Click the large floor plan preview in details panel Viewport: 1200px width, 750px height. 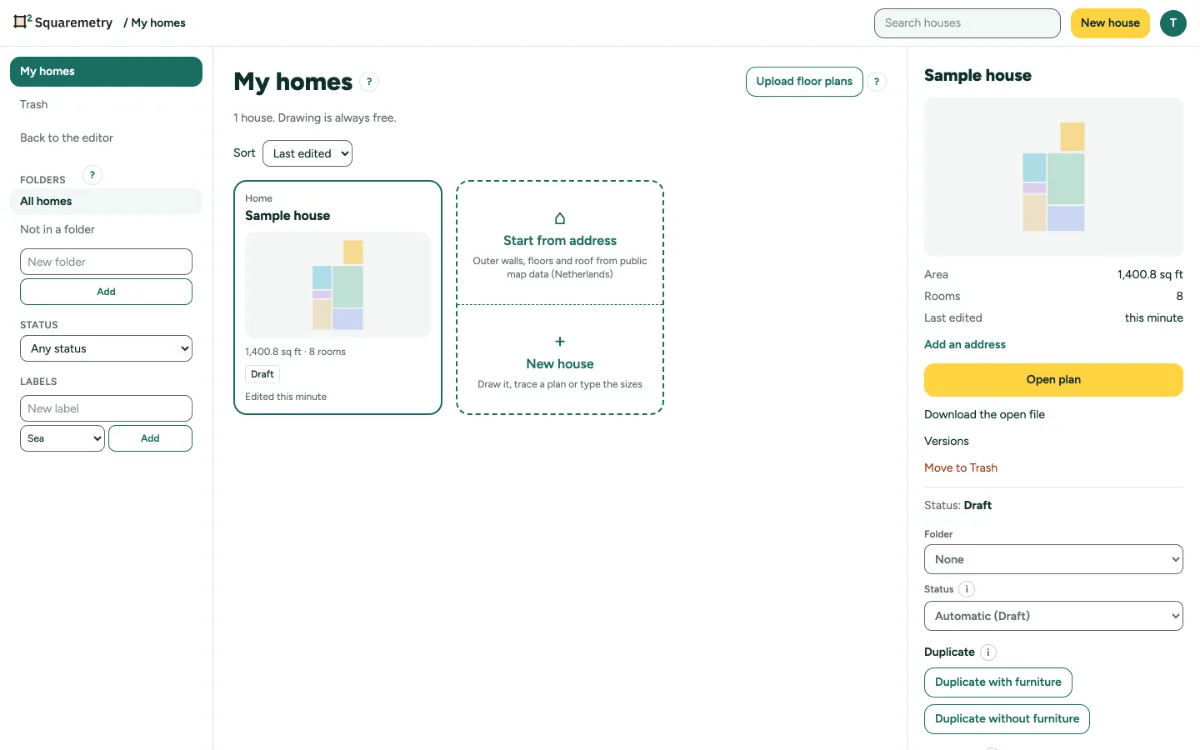(1053, 177)
